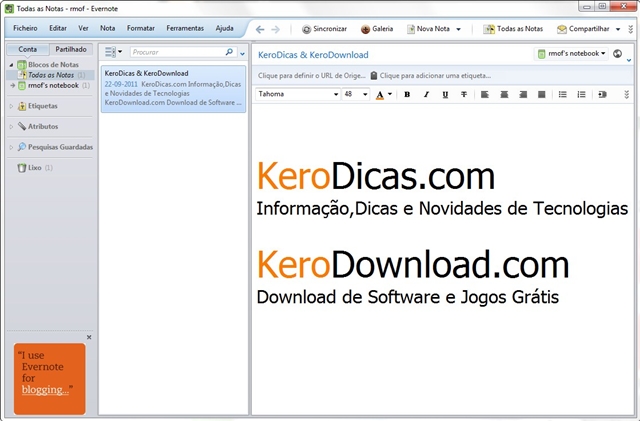Image resolution: width=640 pixels, height=421 pixels.
Task: Click the Compartilhar share button
Action: coord(583,29)
